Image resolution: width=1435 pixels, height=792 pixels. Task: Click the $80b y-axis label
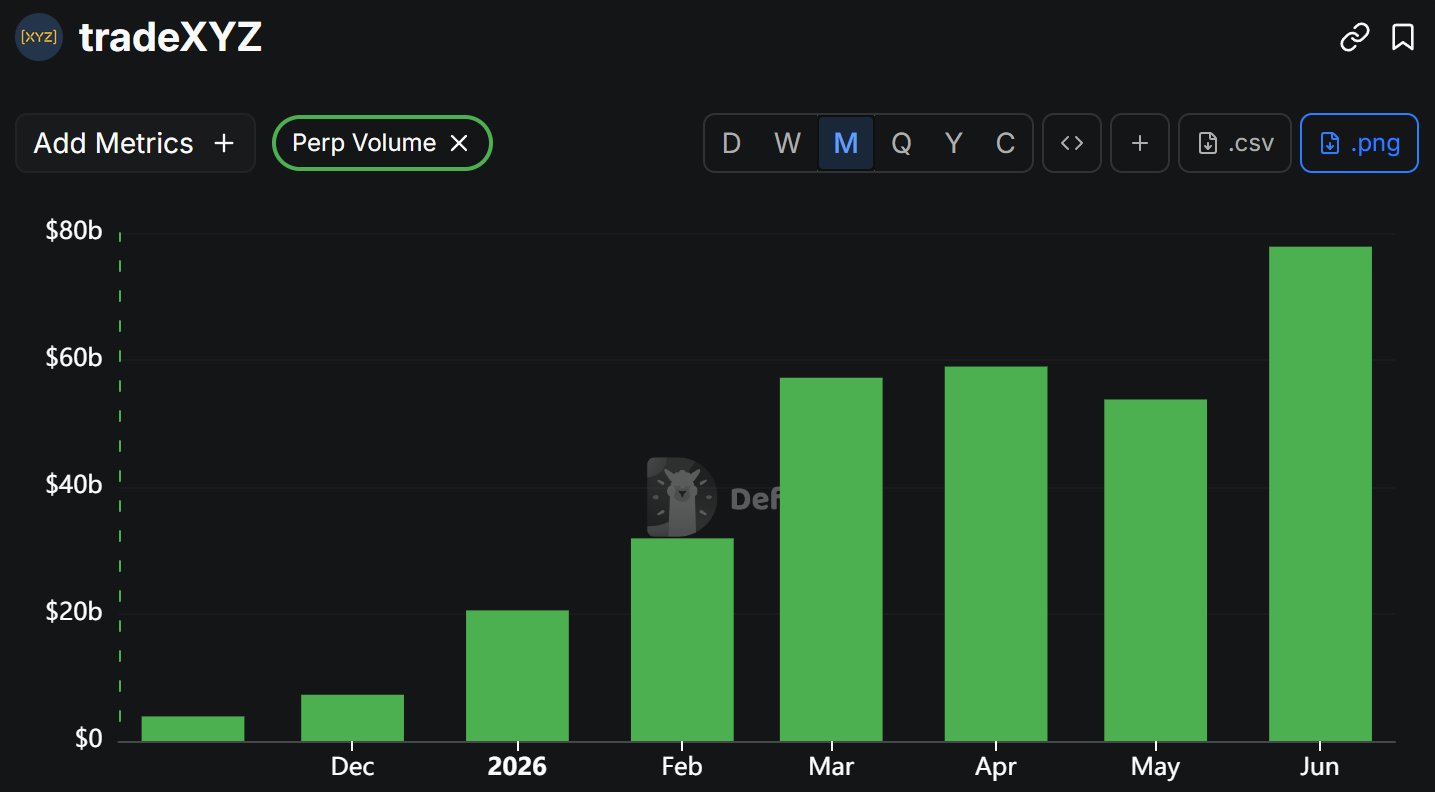[x=74, y=232]
